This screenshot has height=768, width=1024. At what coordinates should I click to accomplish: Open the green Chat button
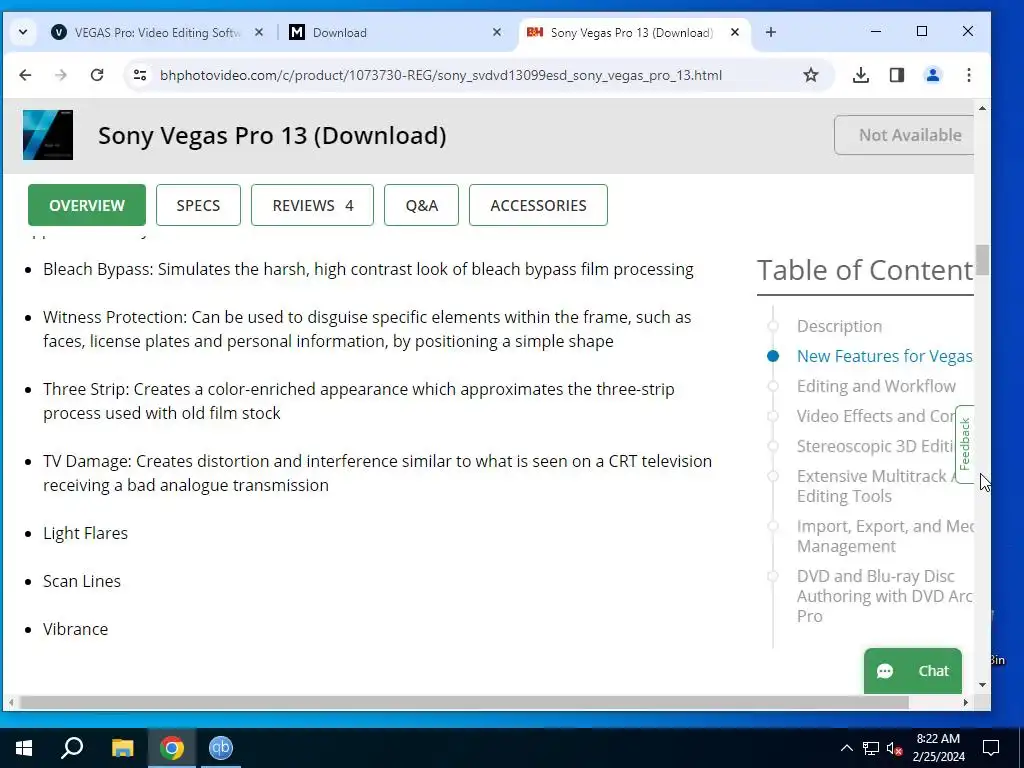[912, 671]
